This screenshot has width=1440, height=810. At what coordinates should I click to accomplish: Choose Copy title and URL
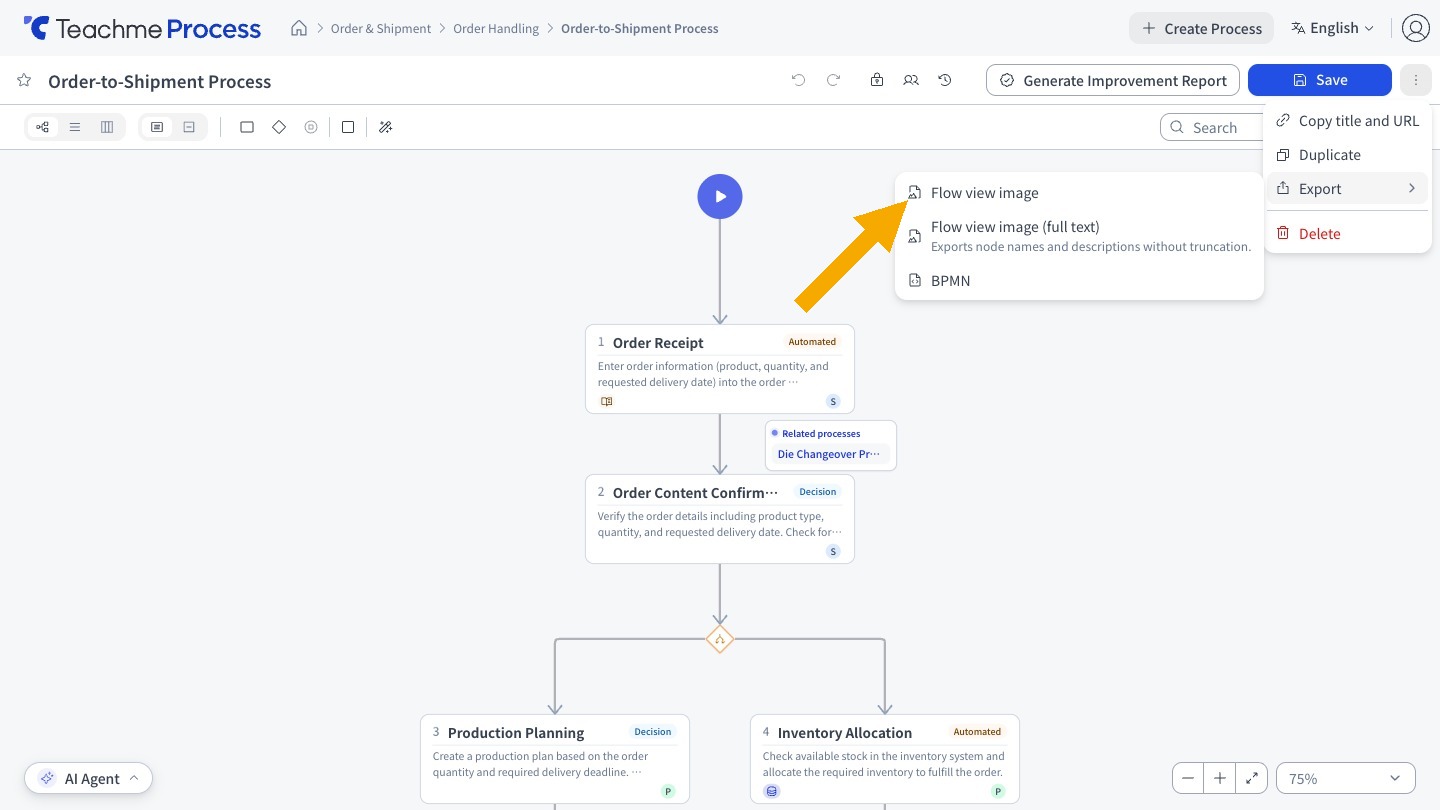[x=1348, y=120]
